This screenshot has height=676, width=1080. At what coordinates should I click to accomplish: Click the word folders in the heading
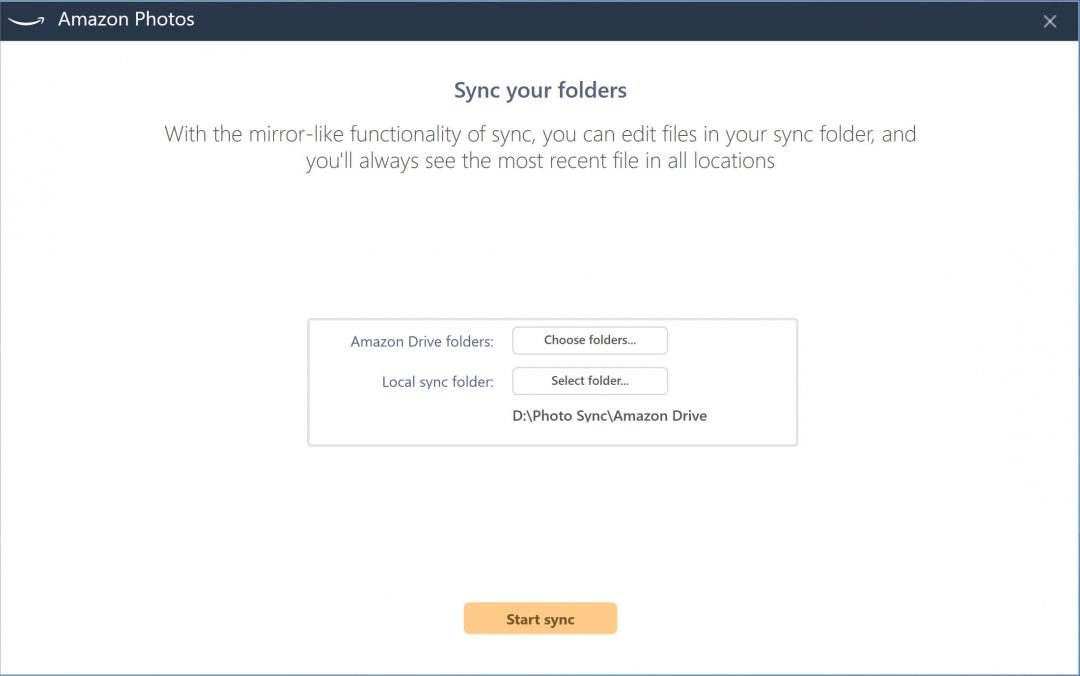click(x=590, y=90)
